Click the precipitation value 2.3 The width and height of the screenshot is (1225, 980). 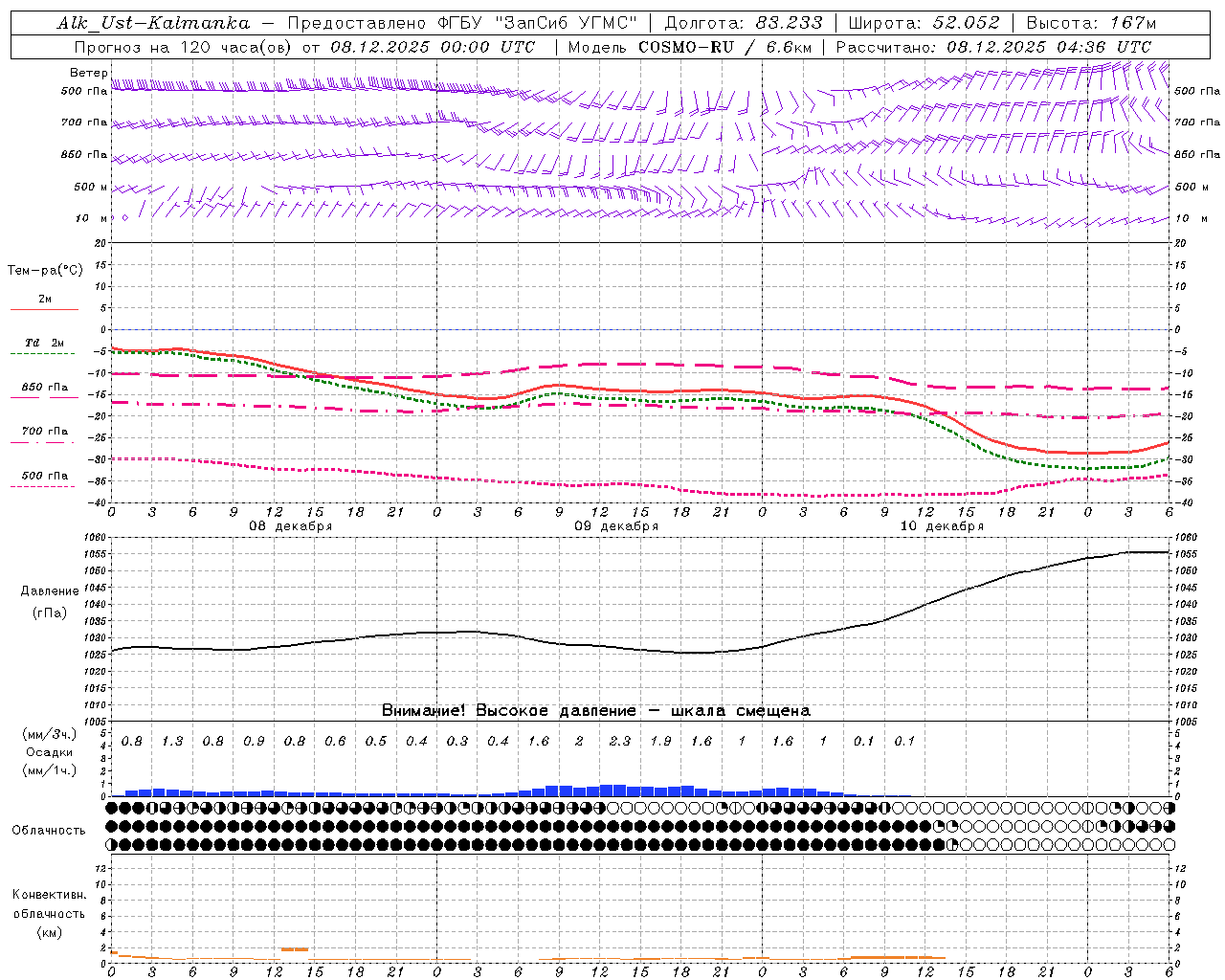620,741
